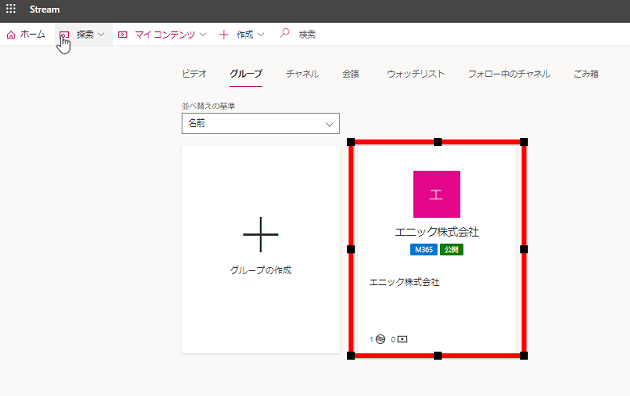Click the マイコンテンツ video icon

[x=123, y=35]
